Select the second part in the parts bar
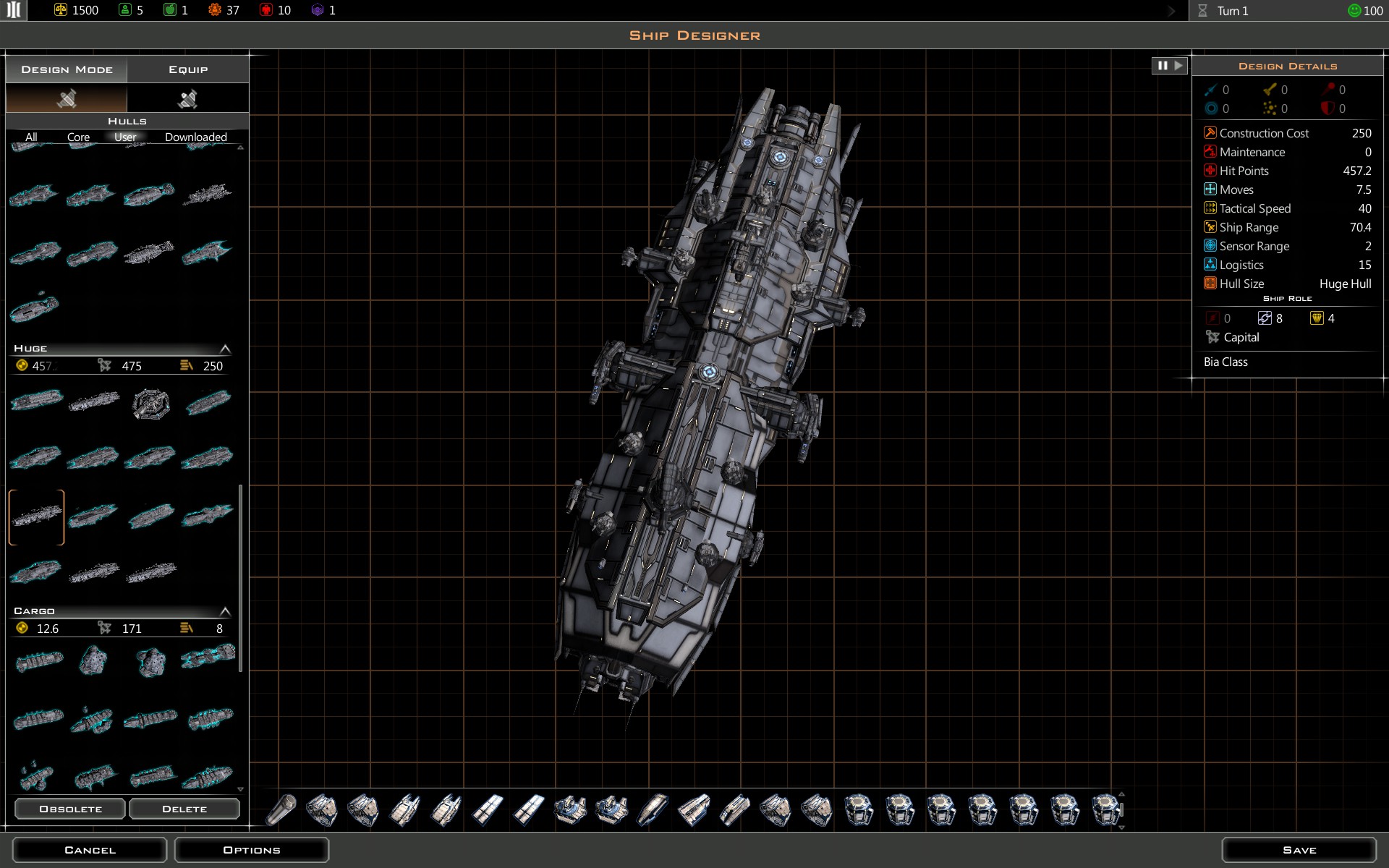The image size is (1389, 868). click(x=322, y=809)
